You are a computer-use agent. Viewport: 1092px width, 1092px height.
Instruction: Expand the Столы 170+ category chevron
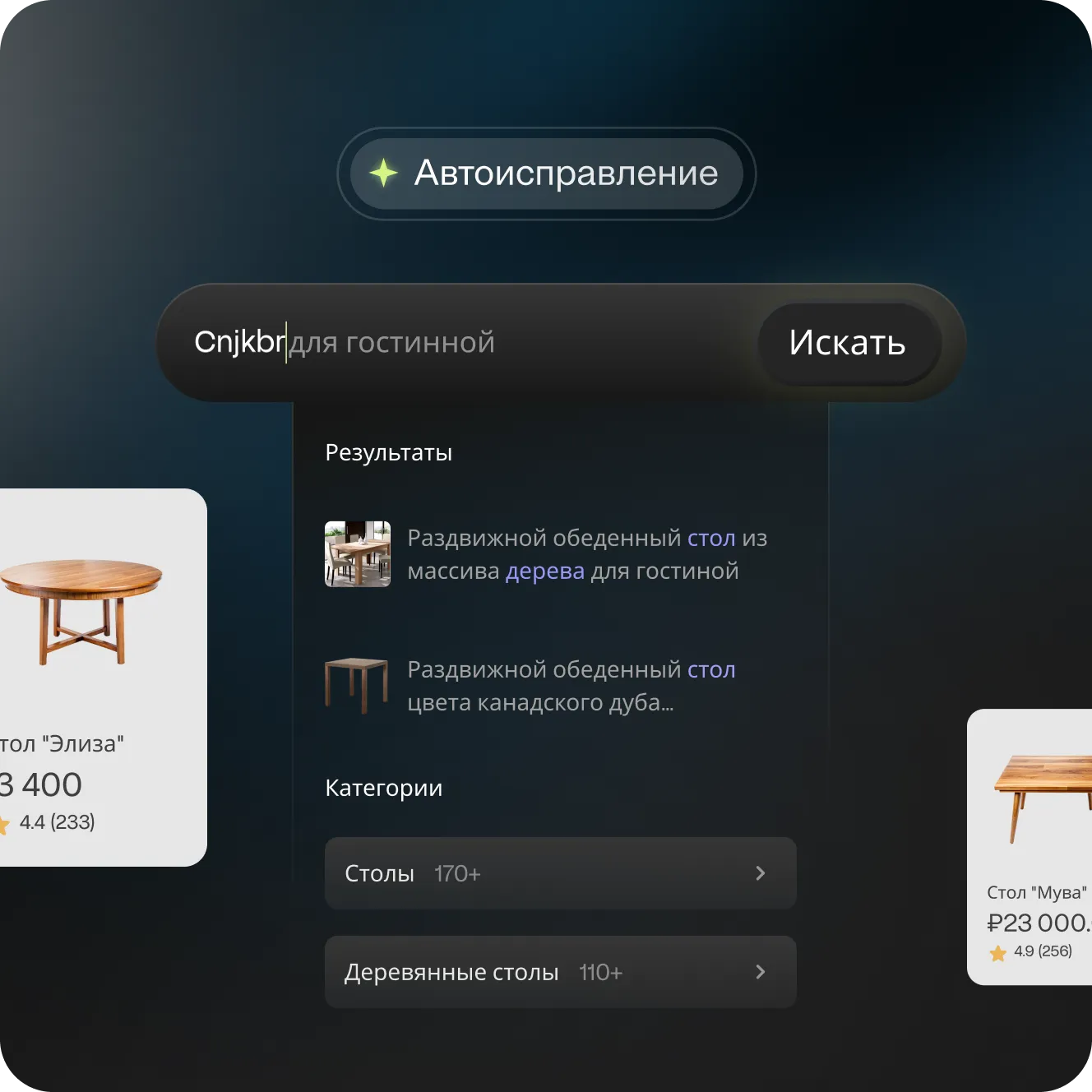[x=761, y=873]
